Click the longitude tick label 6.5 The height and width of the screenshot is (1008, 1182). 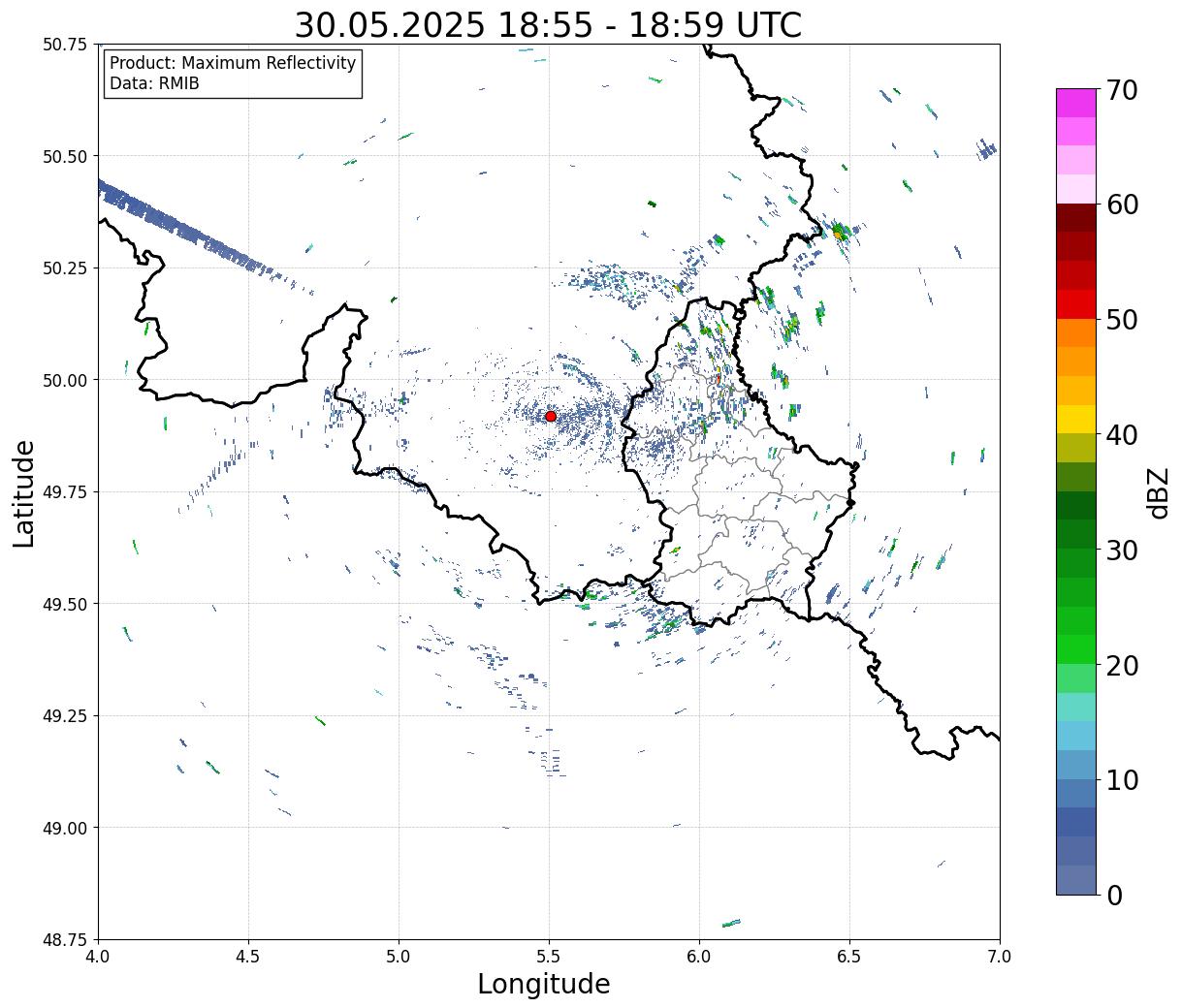pos(849,957)
